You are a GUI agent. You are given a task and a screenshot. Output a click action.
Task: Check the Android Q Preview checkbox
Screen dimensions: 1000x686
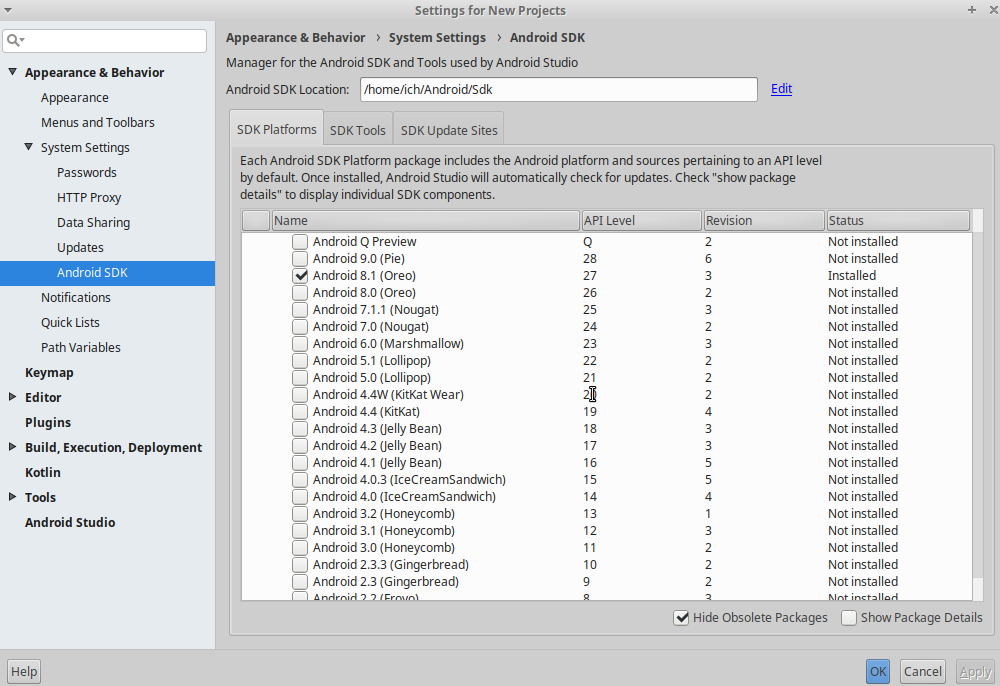300,242
